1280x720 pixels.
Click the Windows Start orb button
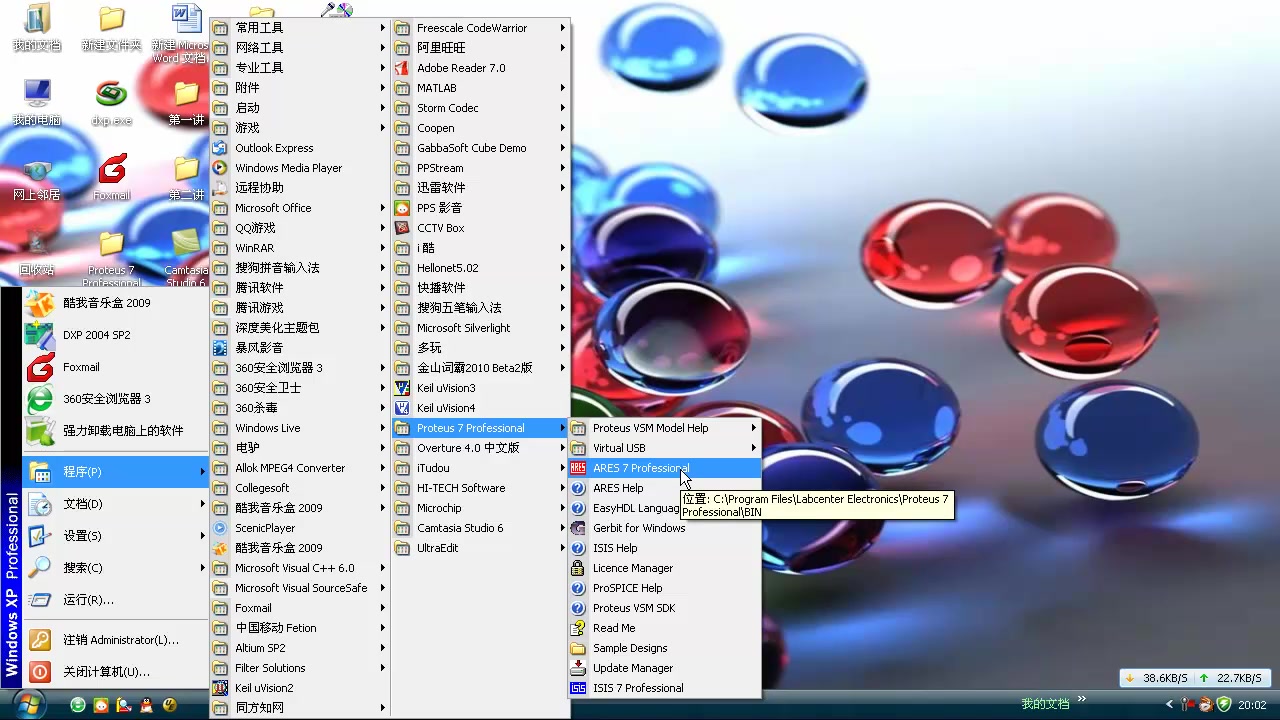[x=30, y=703]
